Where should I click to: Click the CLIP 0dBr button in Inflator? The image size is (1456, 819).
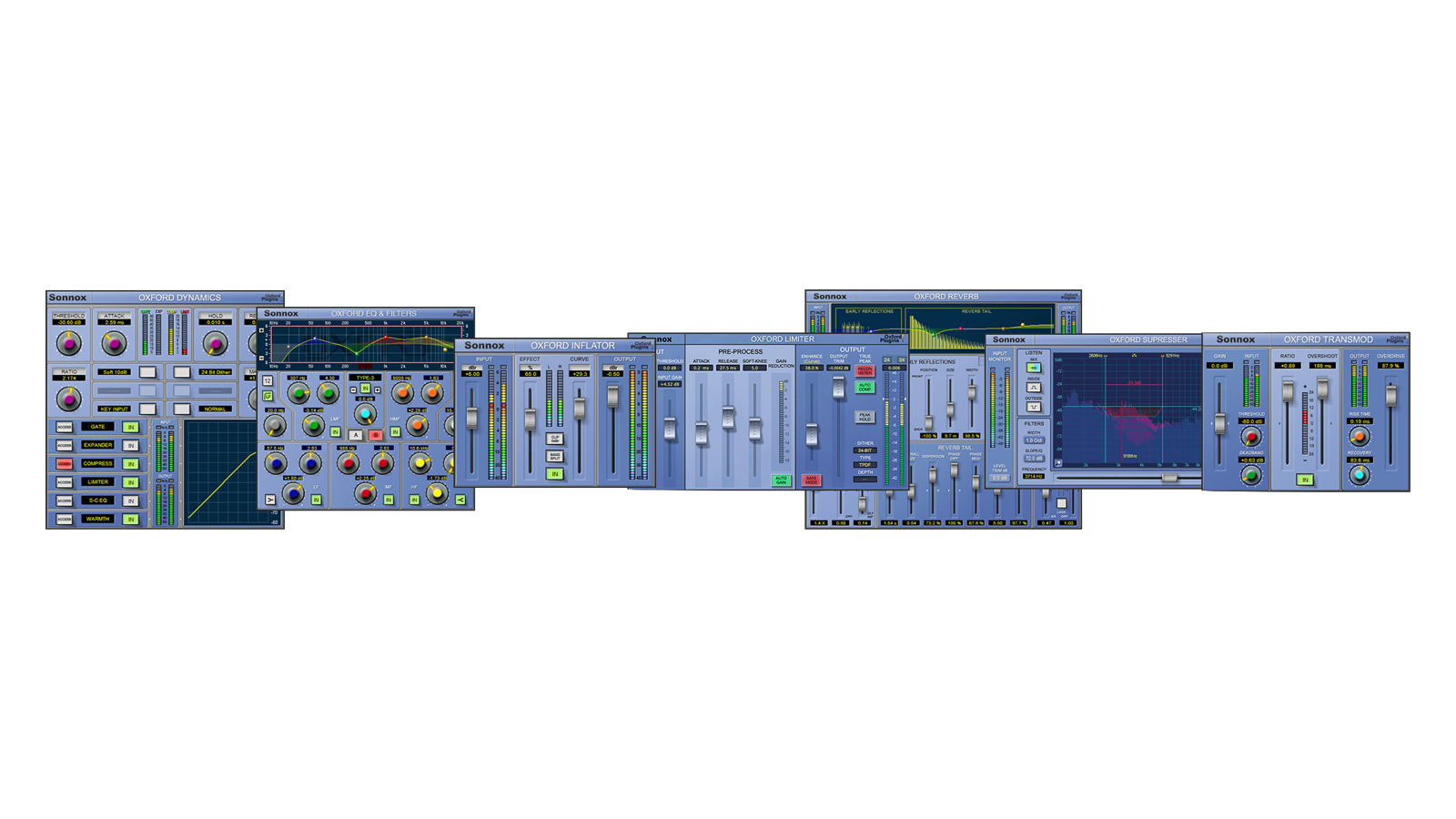(554, 439)
